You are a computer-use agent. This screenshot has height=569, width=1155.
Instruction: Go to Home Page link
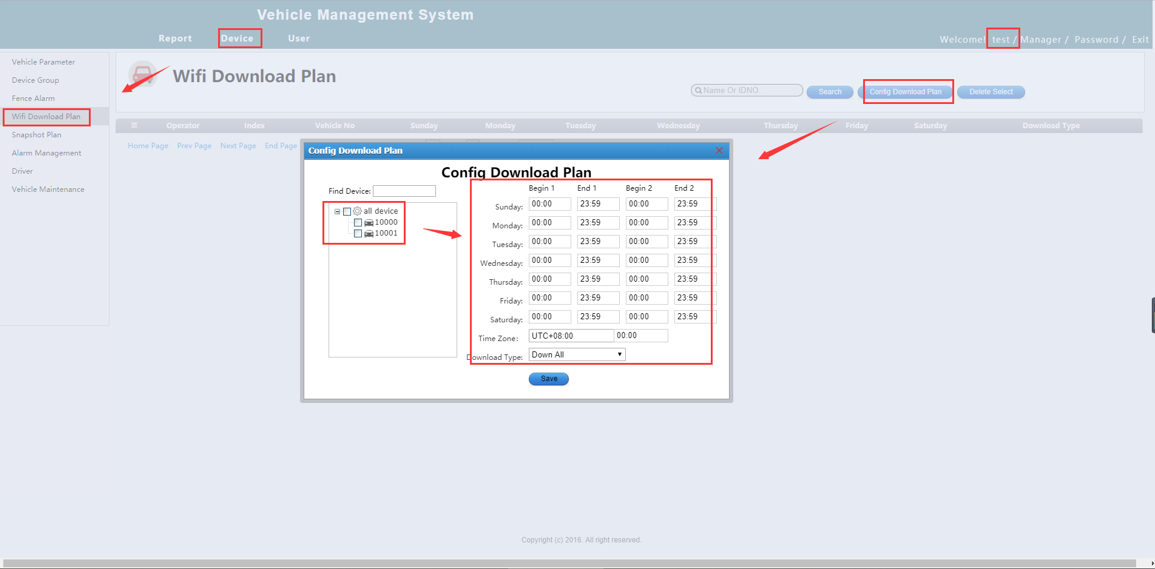pos(148,146)
